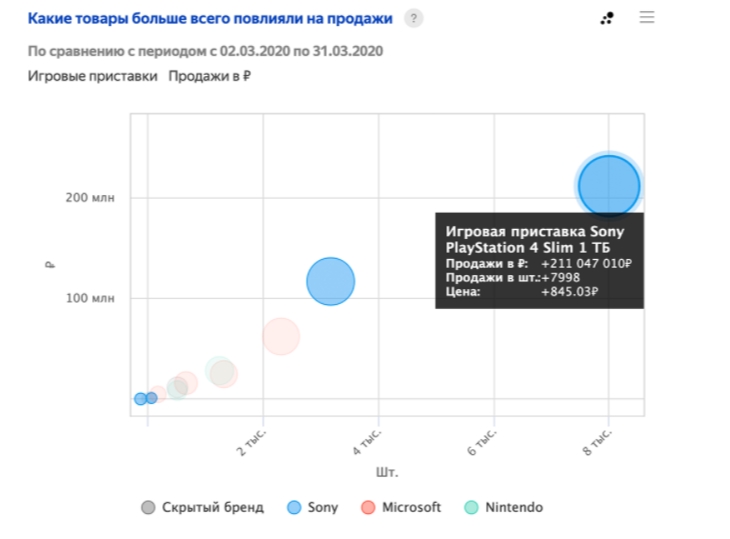Select the medium Sony bubble near 100 млн
Screen dimensions: 730x539
pos(330,281)
